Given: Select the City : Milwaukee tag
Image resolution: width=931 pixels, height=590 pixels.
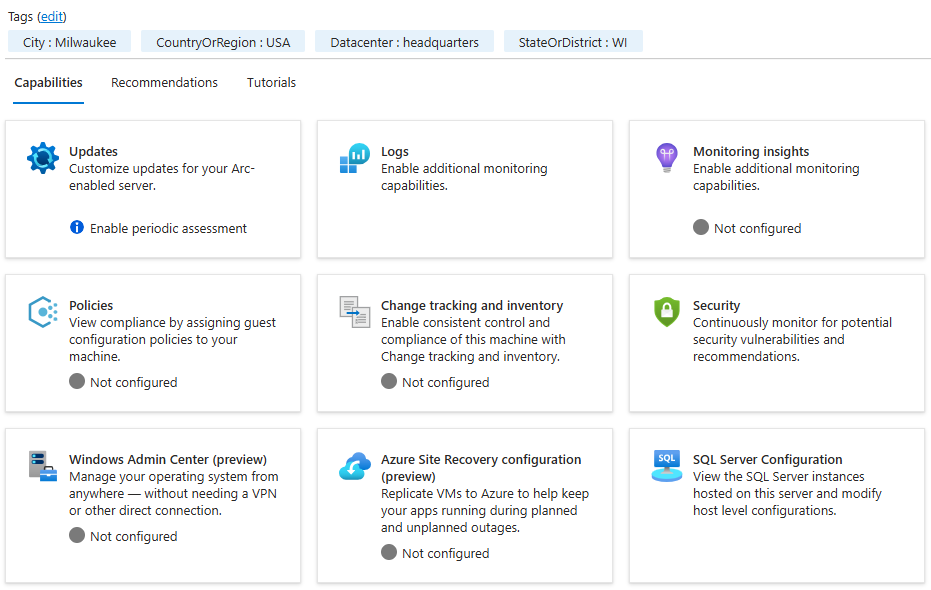Looking at the screenshot, I should point(69,41).
